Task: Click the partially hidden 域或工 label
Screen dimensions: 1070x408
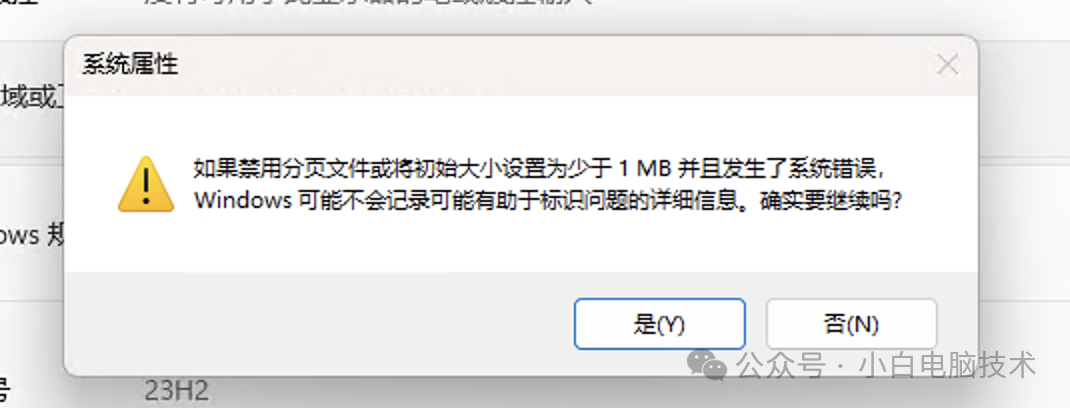Action: (33, 99)
